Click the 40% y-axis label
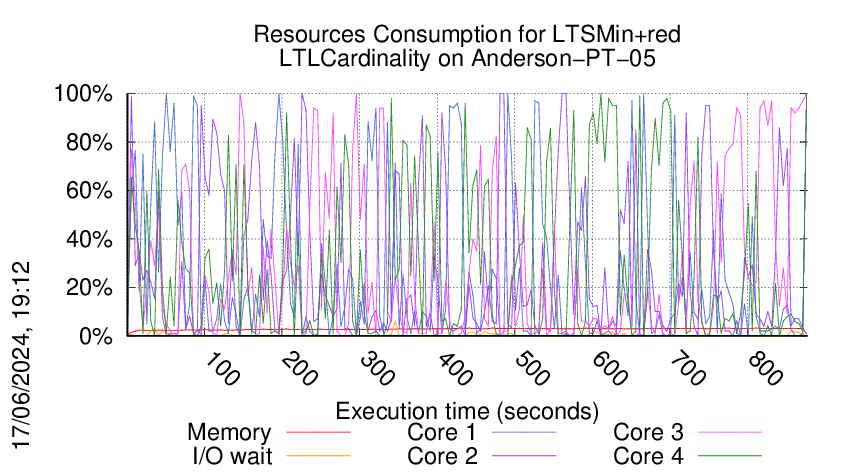 tap(89, 239)
